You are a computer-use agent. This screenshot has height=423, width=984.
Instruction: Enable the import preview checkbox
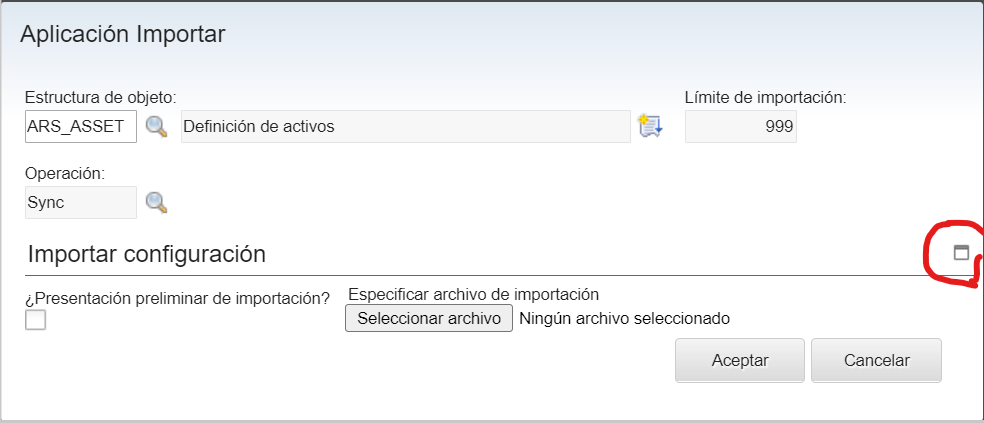click(x=36, y=320)
